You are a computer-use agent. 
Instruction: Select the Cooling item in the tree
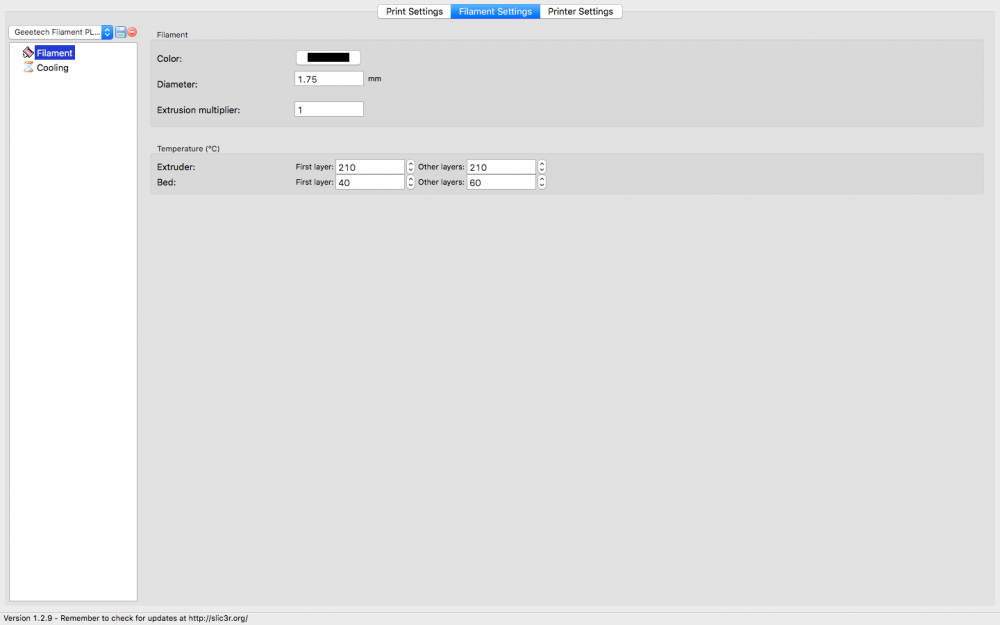52,68
